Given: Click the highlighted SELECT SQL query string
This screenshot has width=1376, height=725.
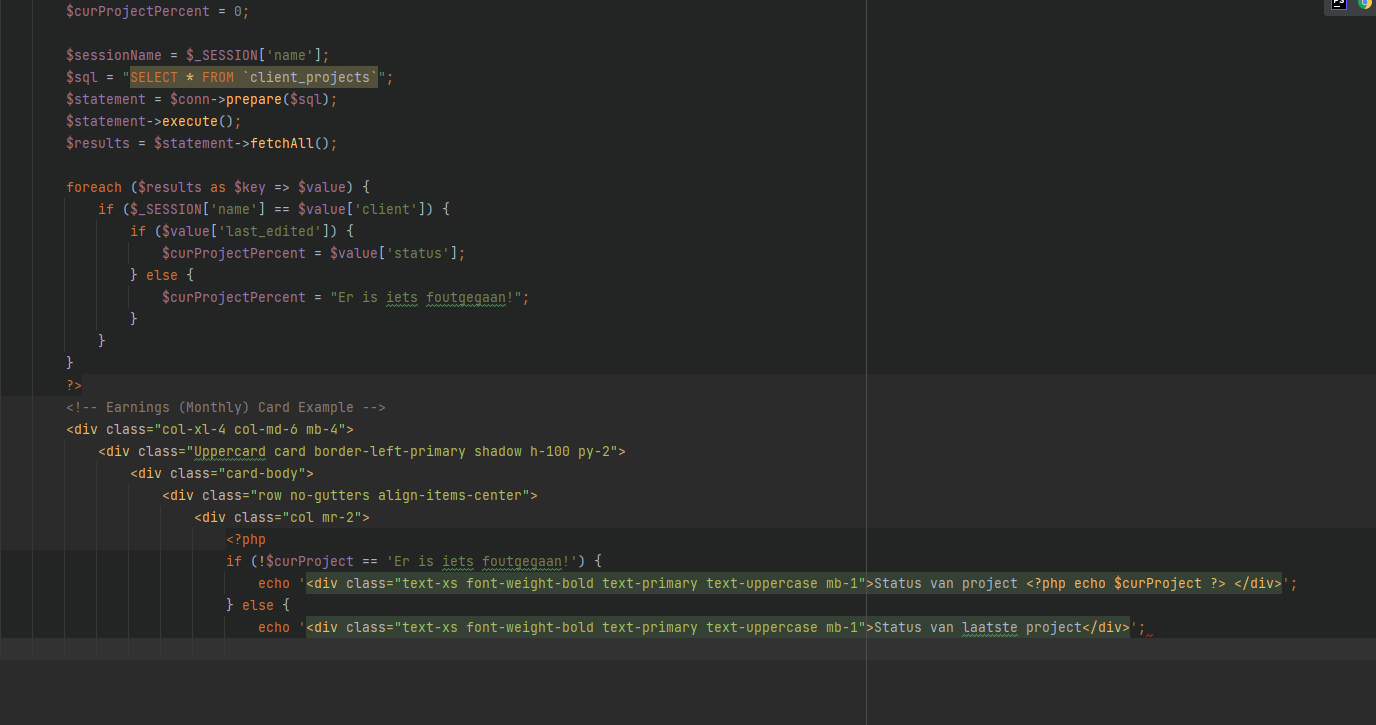Looking at the screenshot, I should [x=254, y=77].
